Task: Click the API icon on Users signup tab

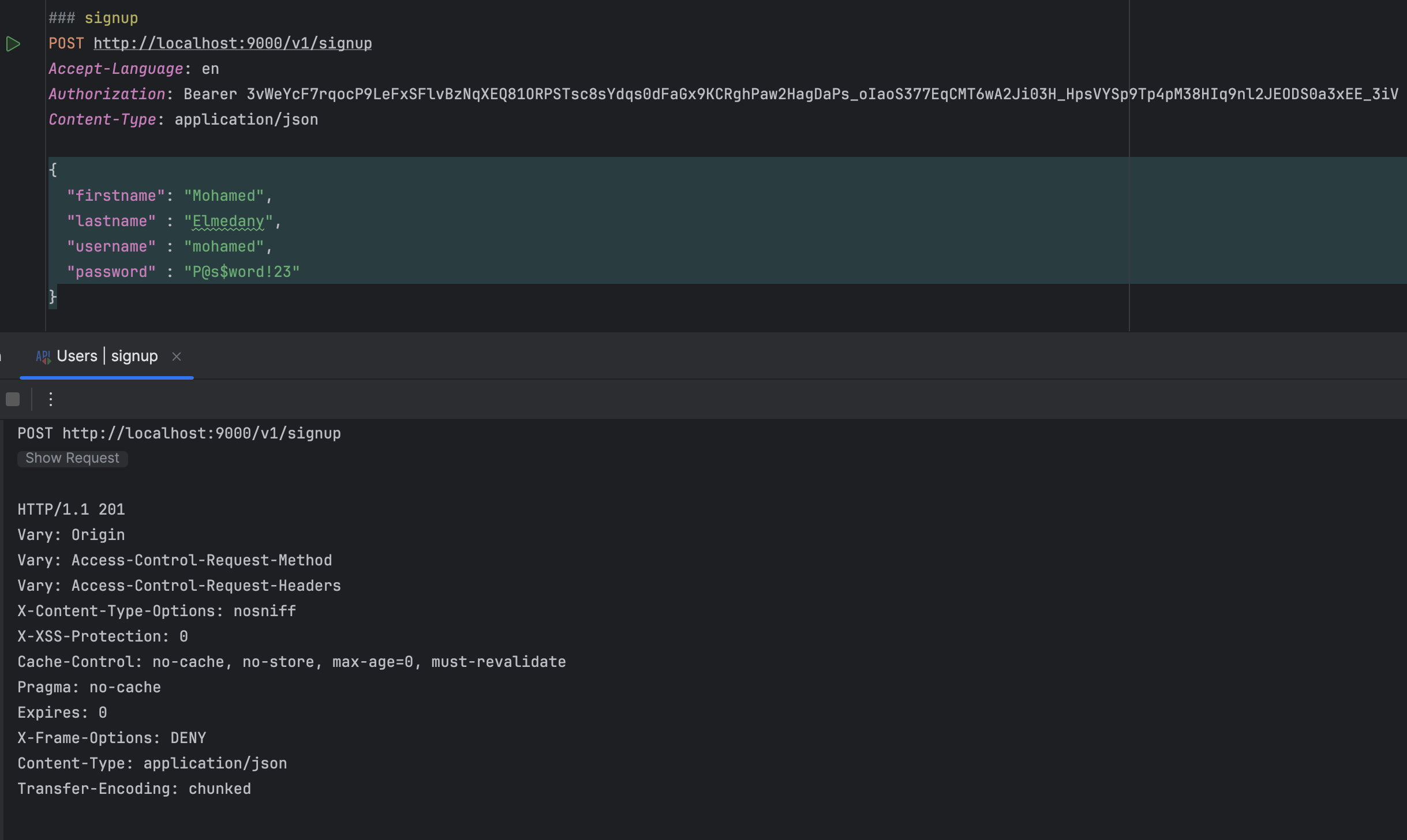Action: click(x=43, y=357)
